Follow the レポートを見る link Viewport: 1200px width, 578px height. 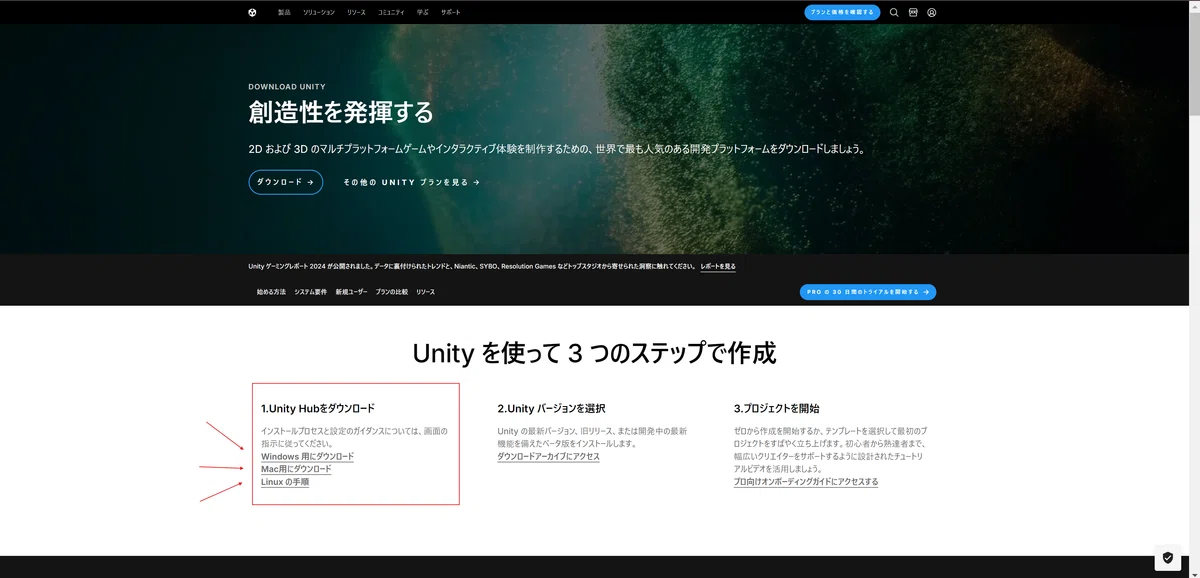[718, 267]
